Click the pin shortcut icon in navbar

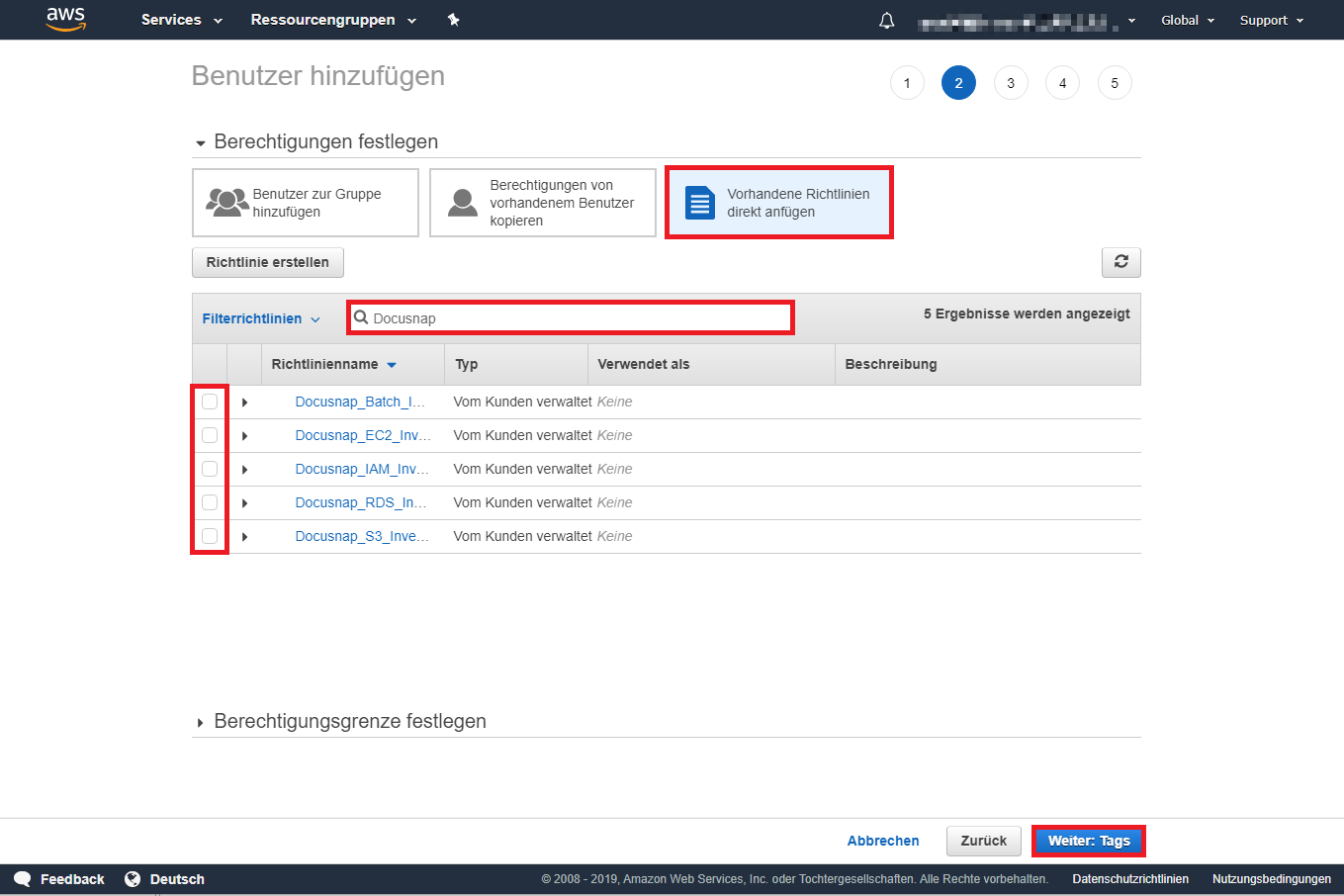(454, 20)
